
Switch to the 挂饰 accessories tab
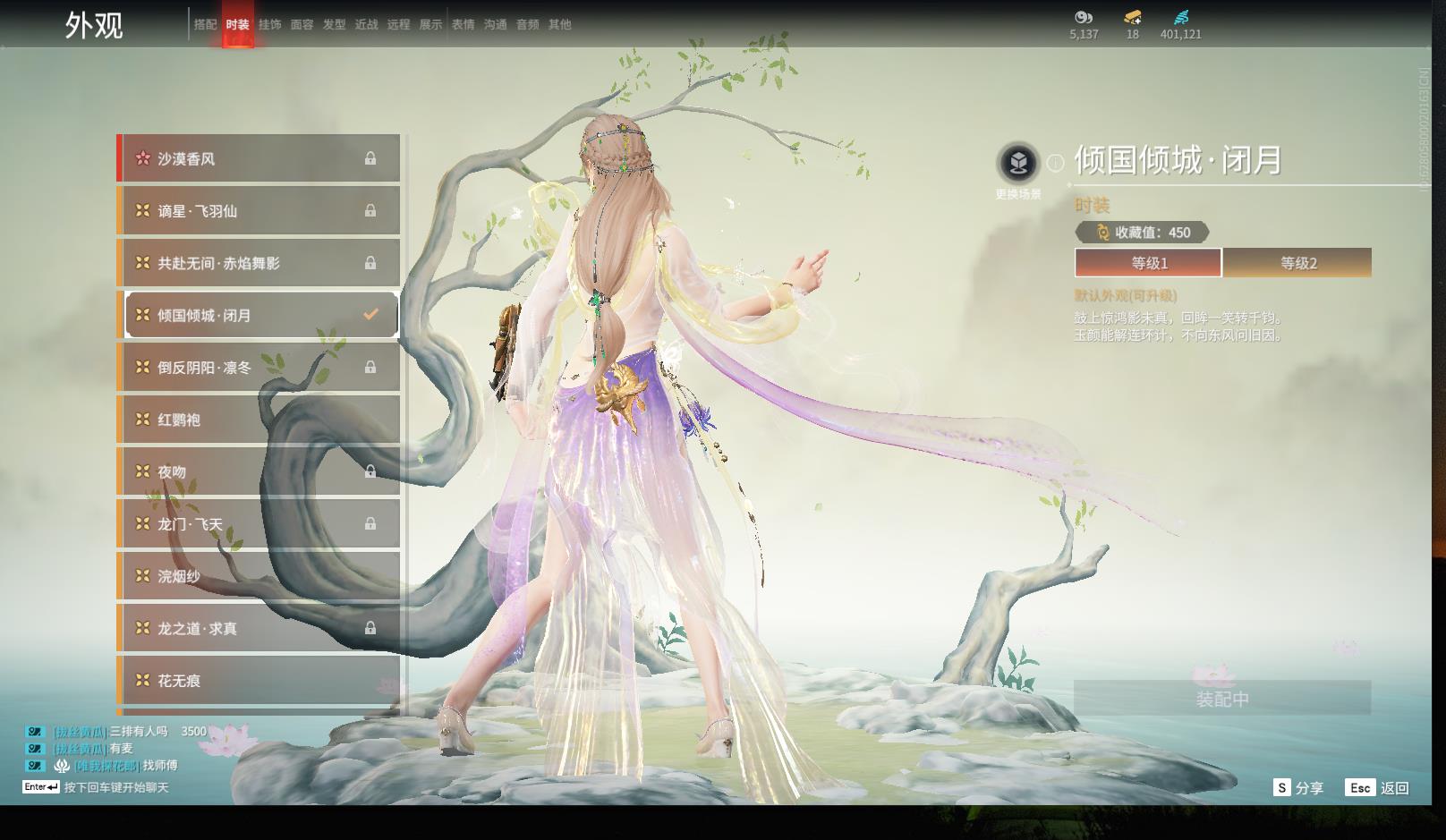click(269, 24)
